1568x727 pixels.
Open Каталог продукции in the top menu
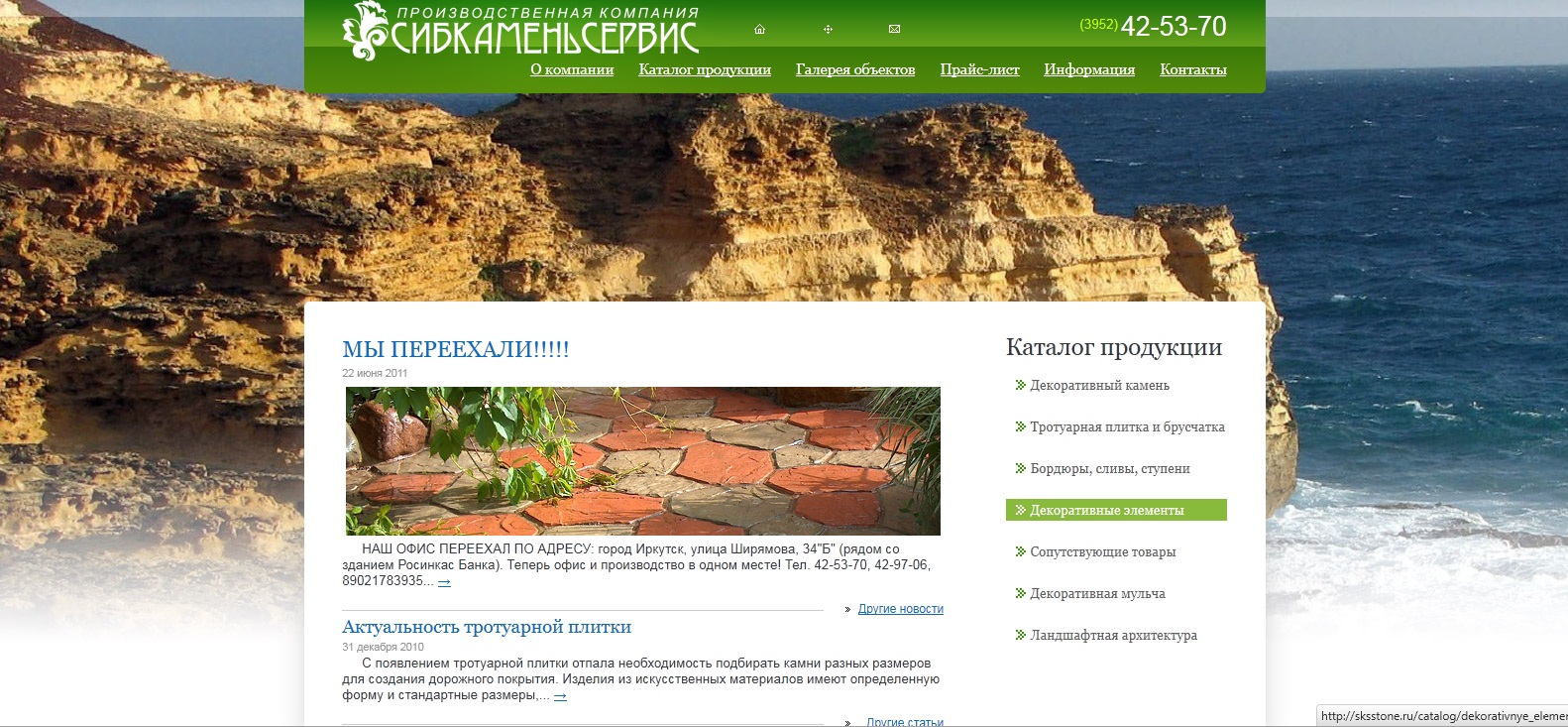705,69
